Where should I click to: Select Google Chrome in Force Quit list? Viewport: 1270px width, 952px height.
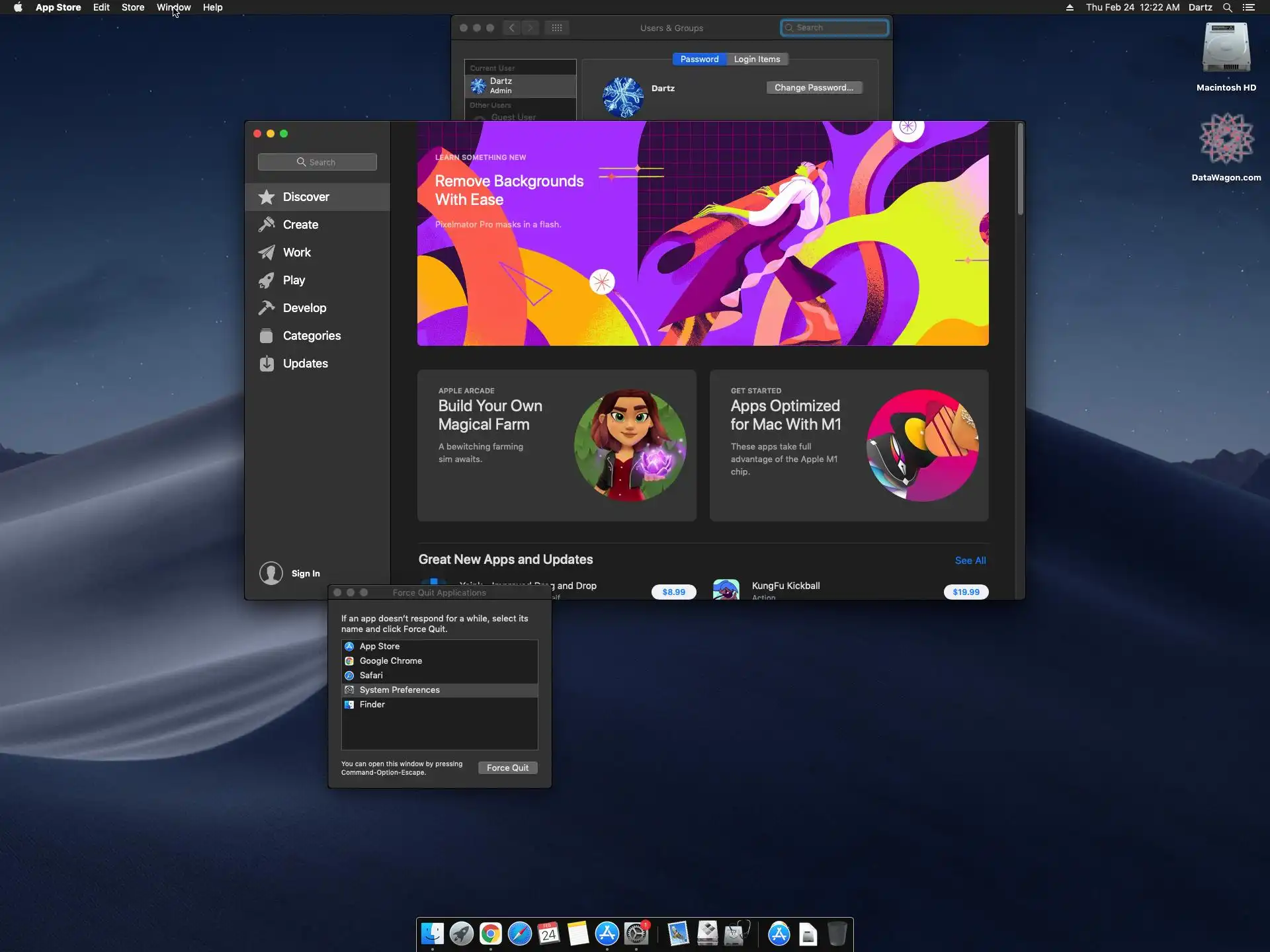pos(390,661)
